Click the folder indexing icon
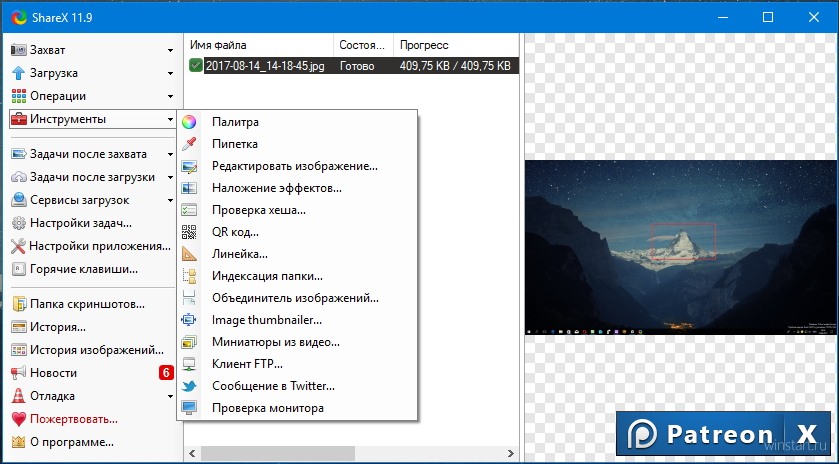 pyautogui.click(x=189, y=276)
